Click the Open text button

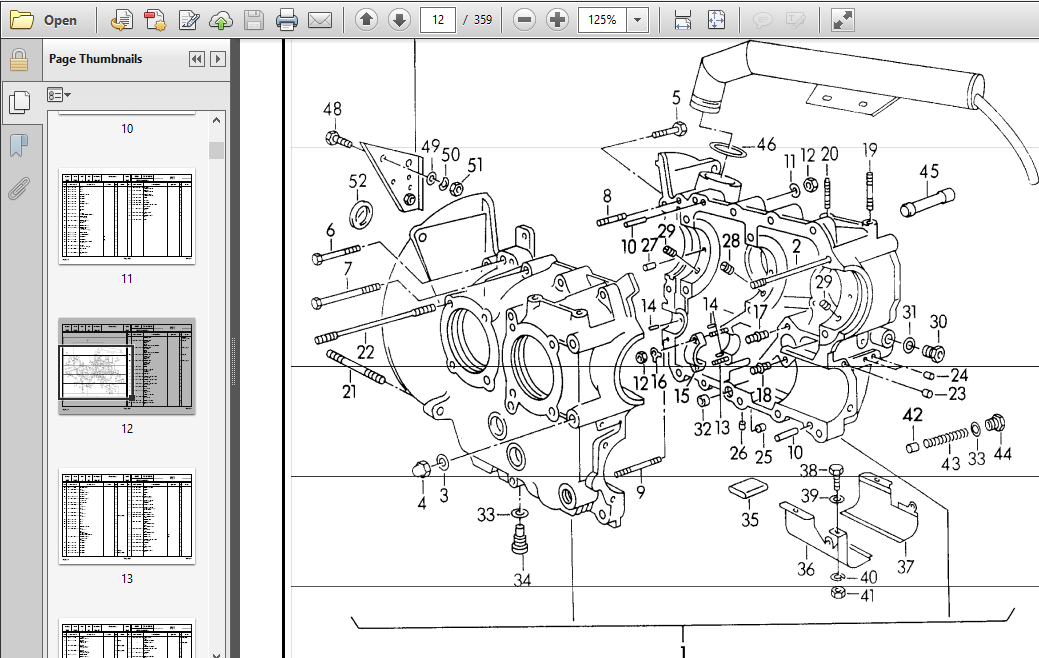click(60, 20)
